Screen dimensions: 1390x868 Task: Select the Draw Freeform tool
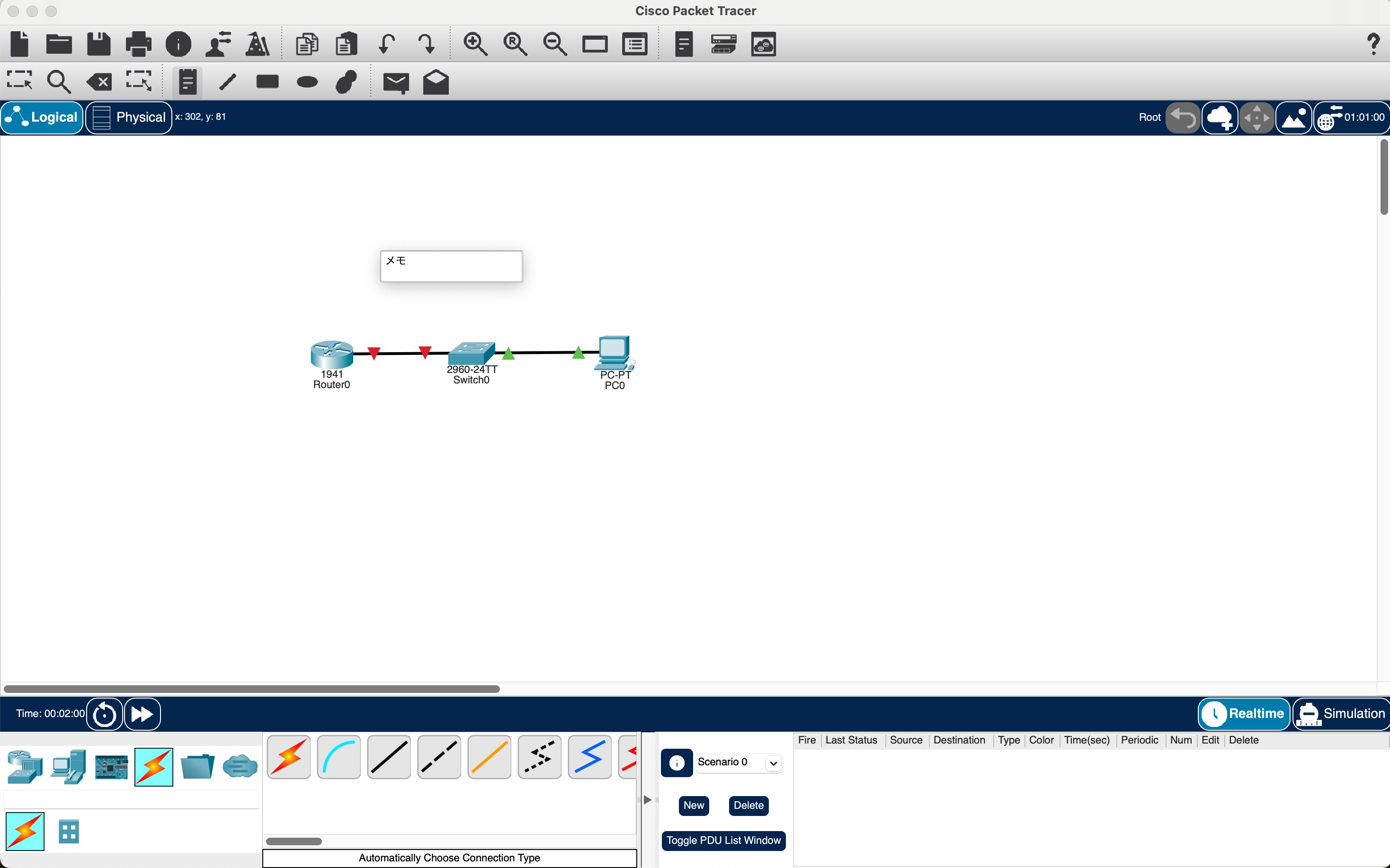click(x=346, y=81)
